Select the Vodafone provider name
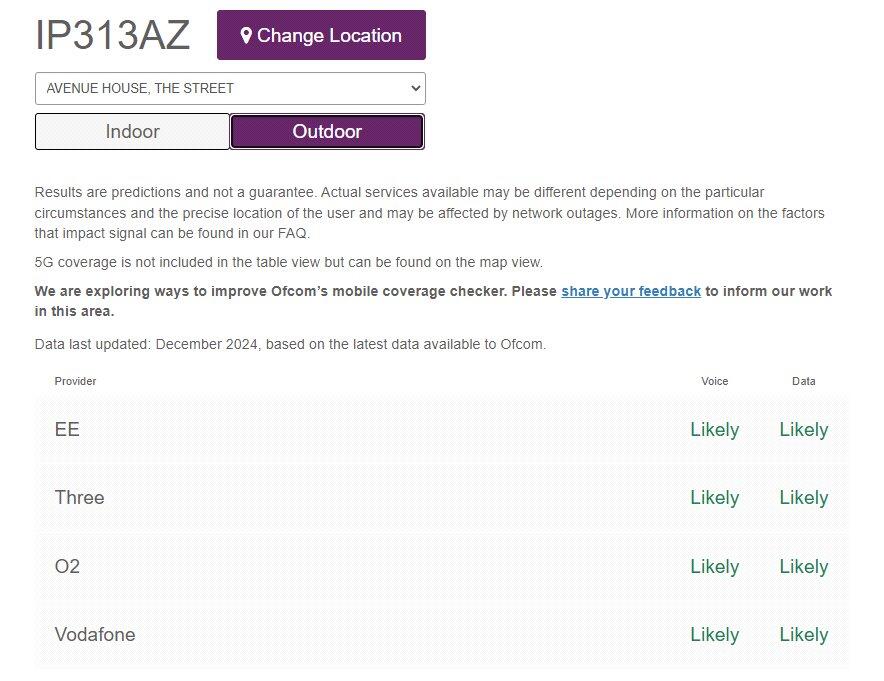Image resolution: width=884 pixels, height=681 pixels. tap(95, 635)
